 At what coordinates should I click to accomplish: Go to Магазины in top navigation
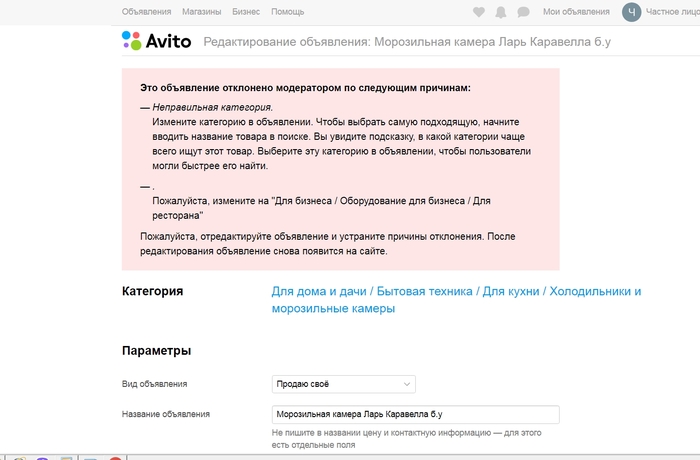pyautogui.click(x=202, y=12)
